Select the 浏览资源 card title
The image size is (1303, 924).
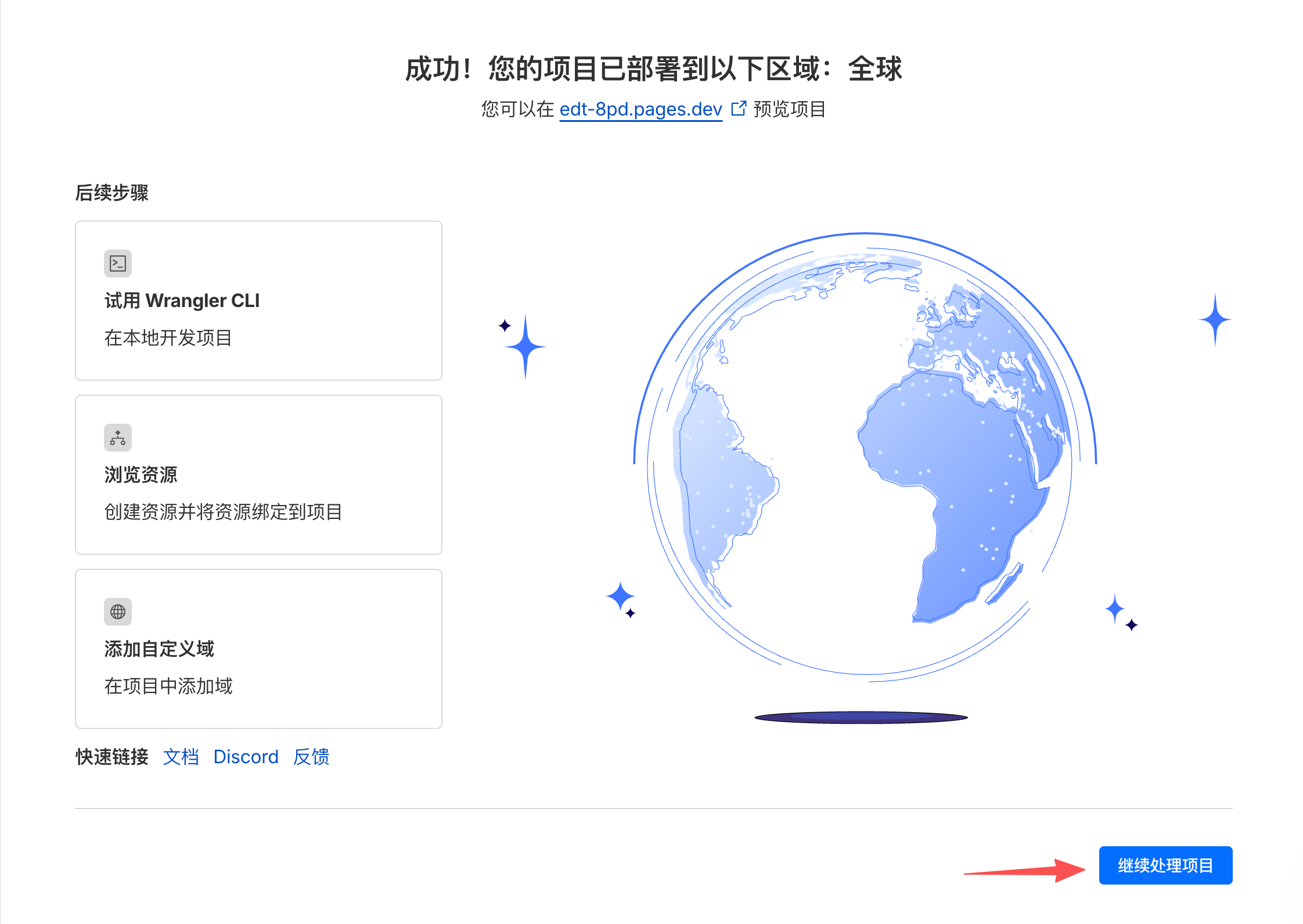141,475
